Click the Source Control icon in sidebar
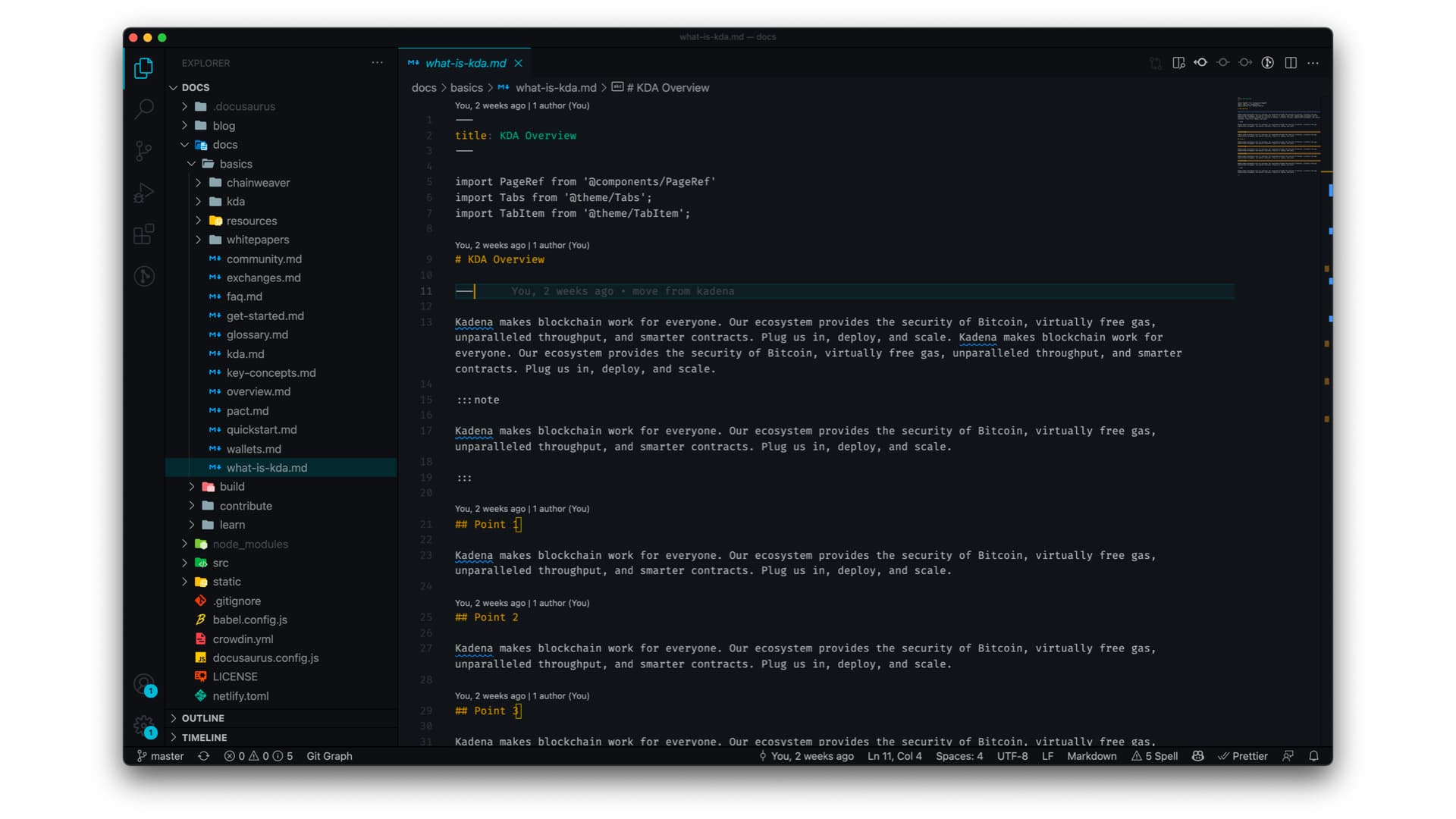This screenshot has height=819, width=1456. coord(143,151)
